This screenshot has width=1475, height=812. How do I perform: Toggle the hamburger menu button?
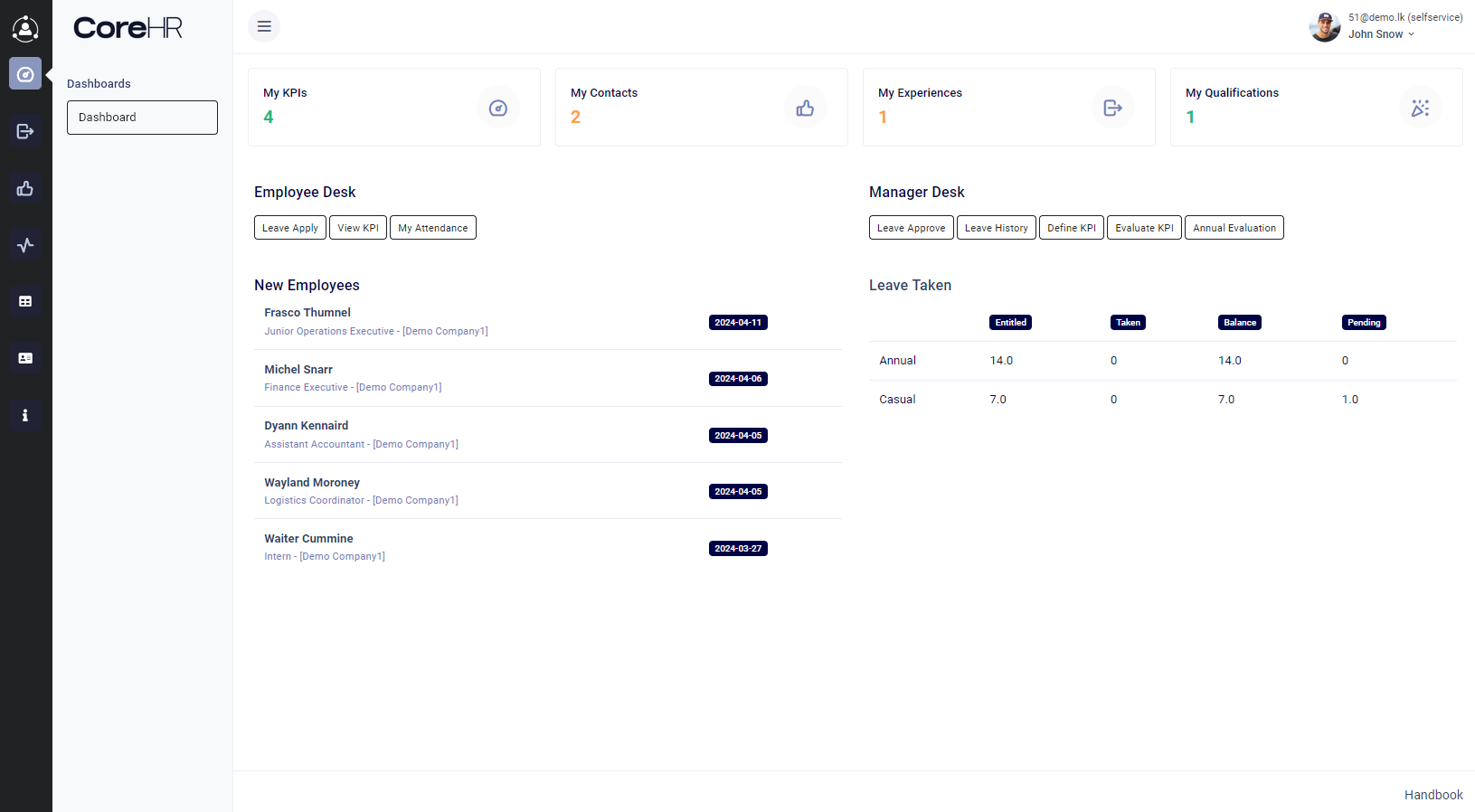click(264, 26)
